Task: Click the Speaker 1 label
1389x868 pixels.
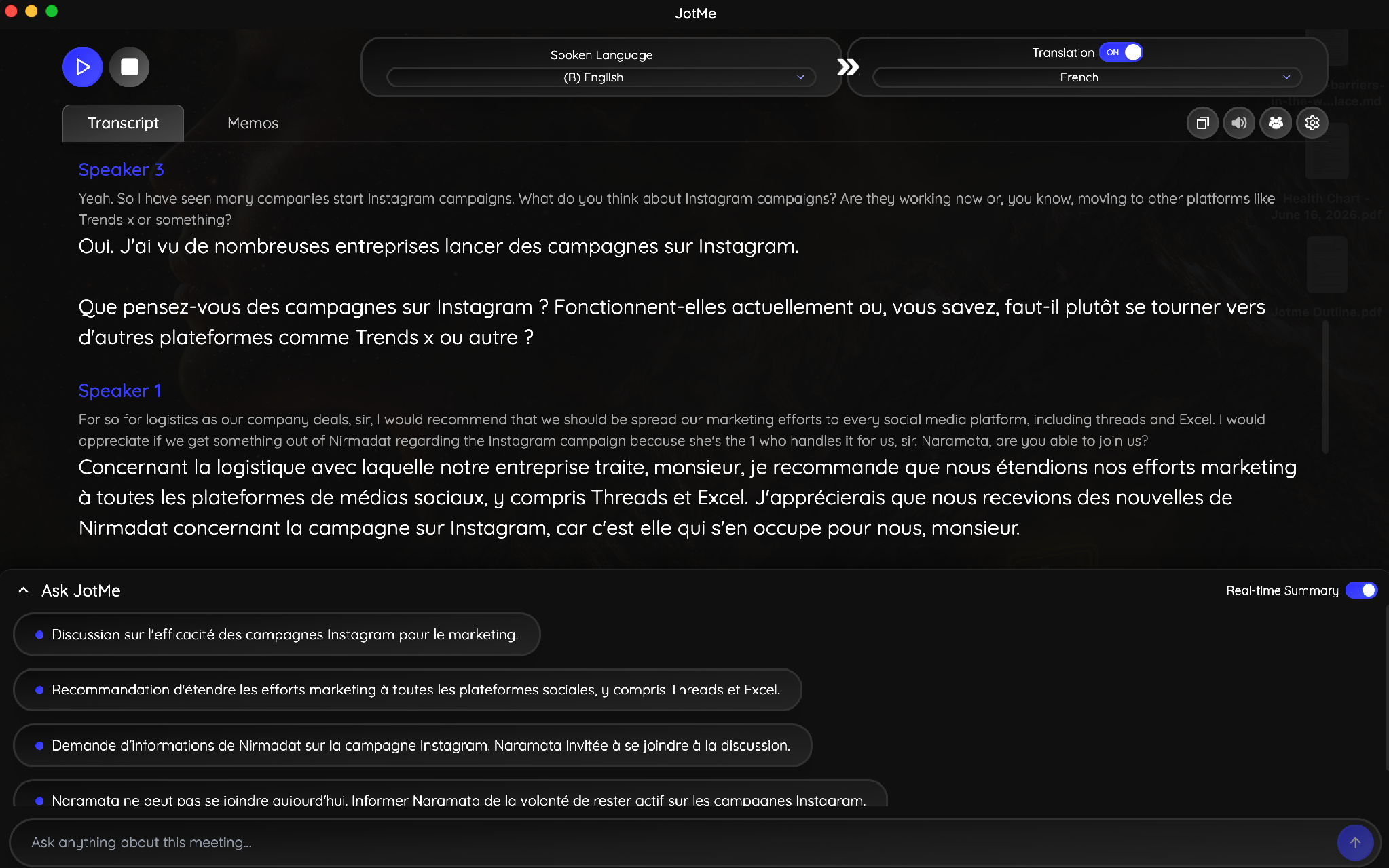Action: (119, 391)
